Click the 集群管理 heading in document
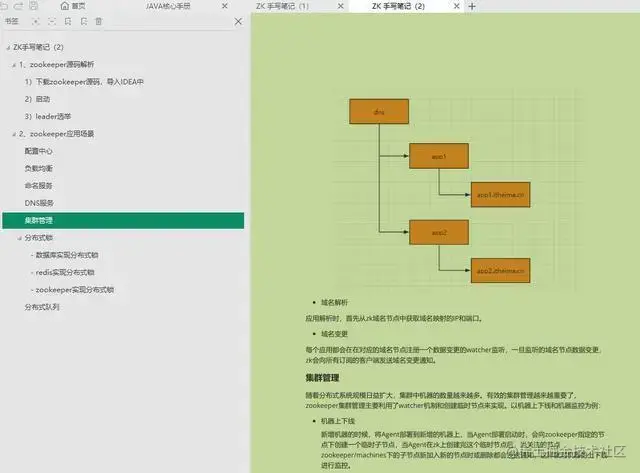640x473 pixels. (x=322, y=378)
